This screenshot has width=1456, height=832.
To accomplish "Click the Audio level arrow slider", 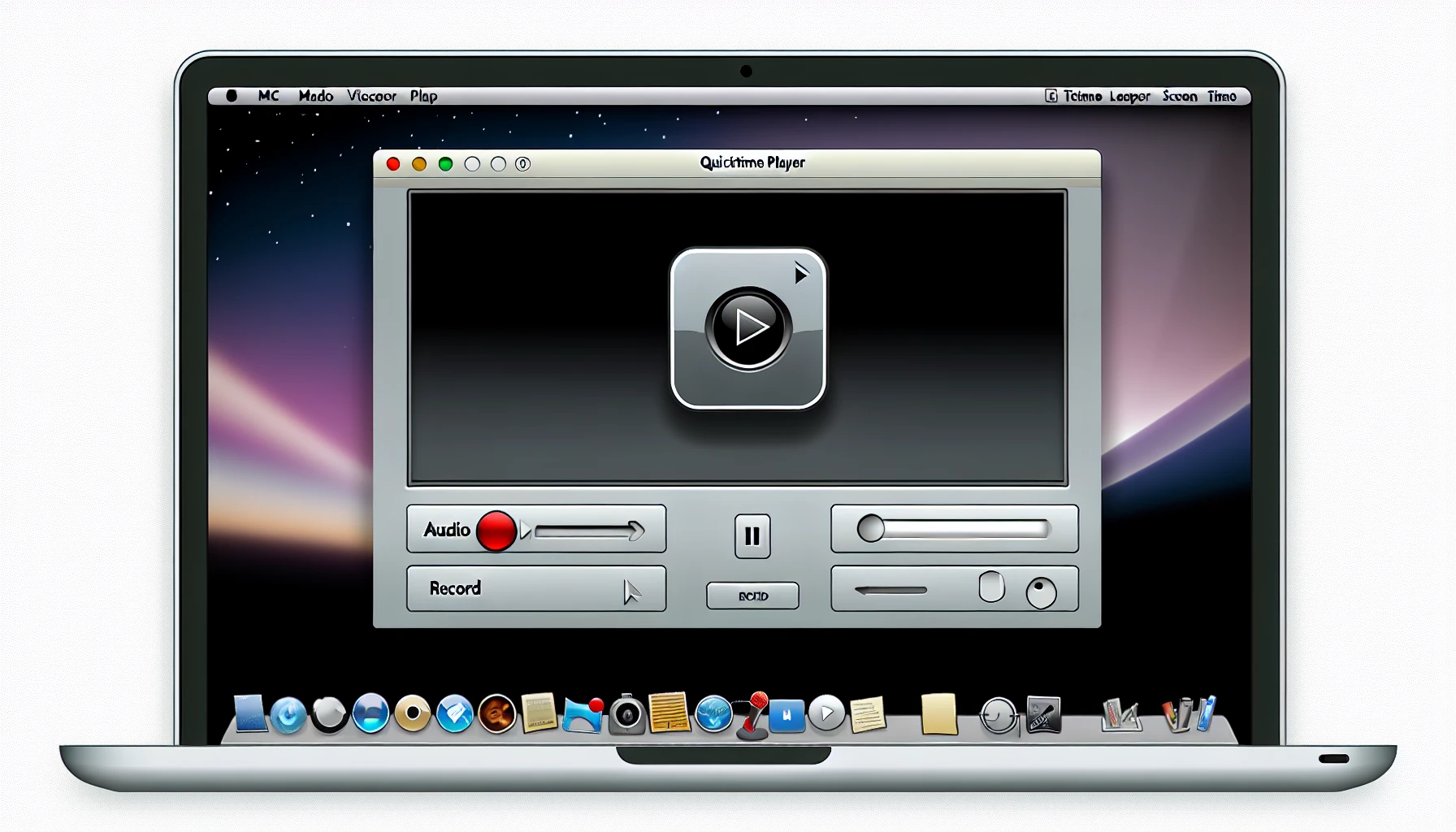I will point(590,531).
